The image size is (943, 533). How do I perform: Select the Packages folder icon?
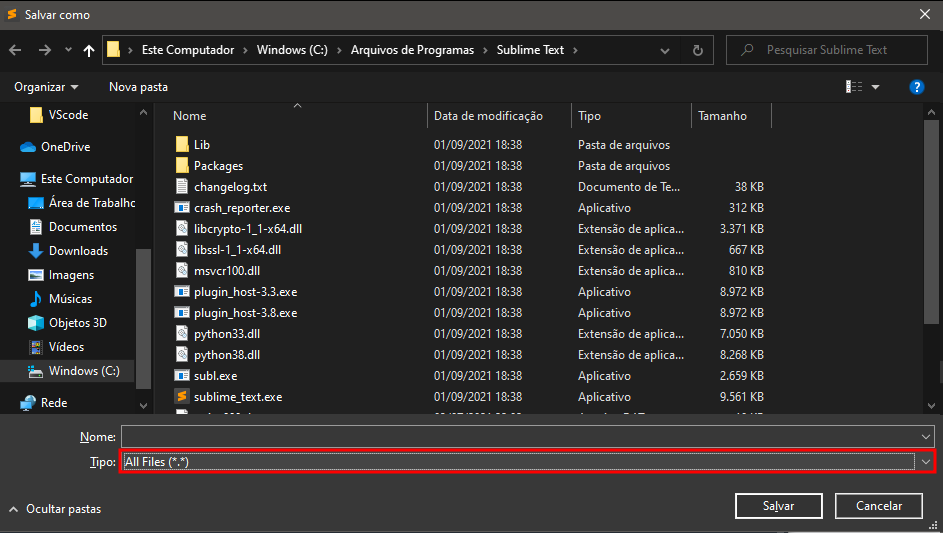(x=182, y=165)
